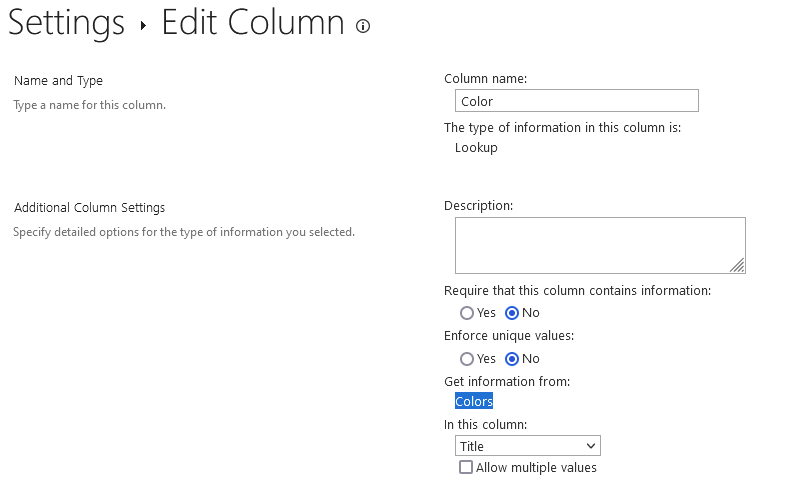
Task: Click inside the Description text area
Action: [600, 245]
